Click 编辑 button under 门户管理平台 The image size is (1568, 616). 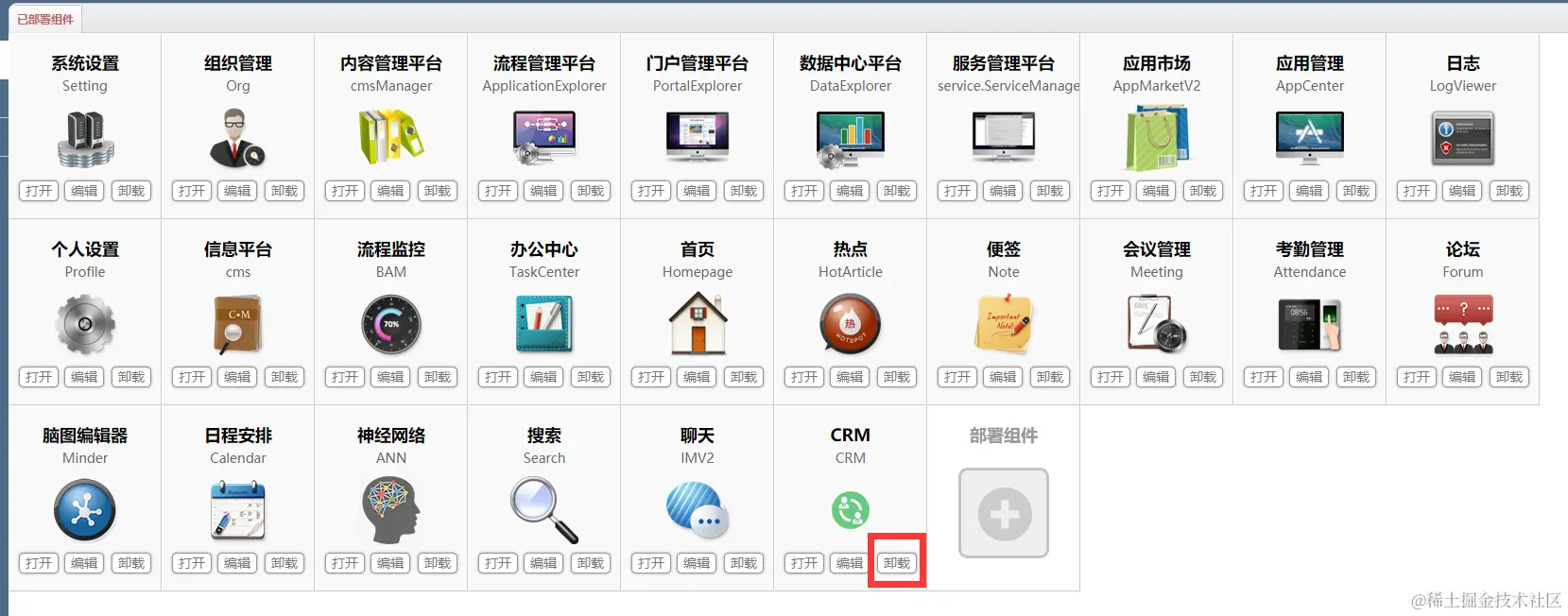pyautogui.click(x=697, y=191)
